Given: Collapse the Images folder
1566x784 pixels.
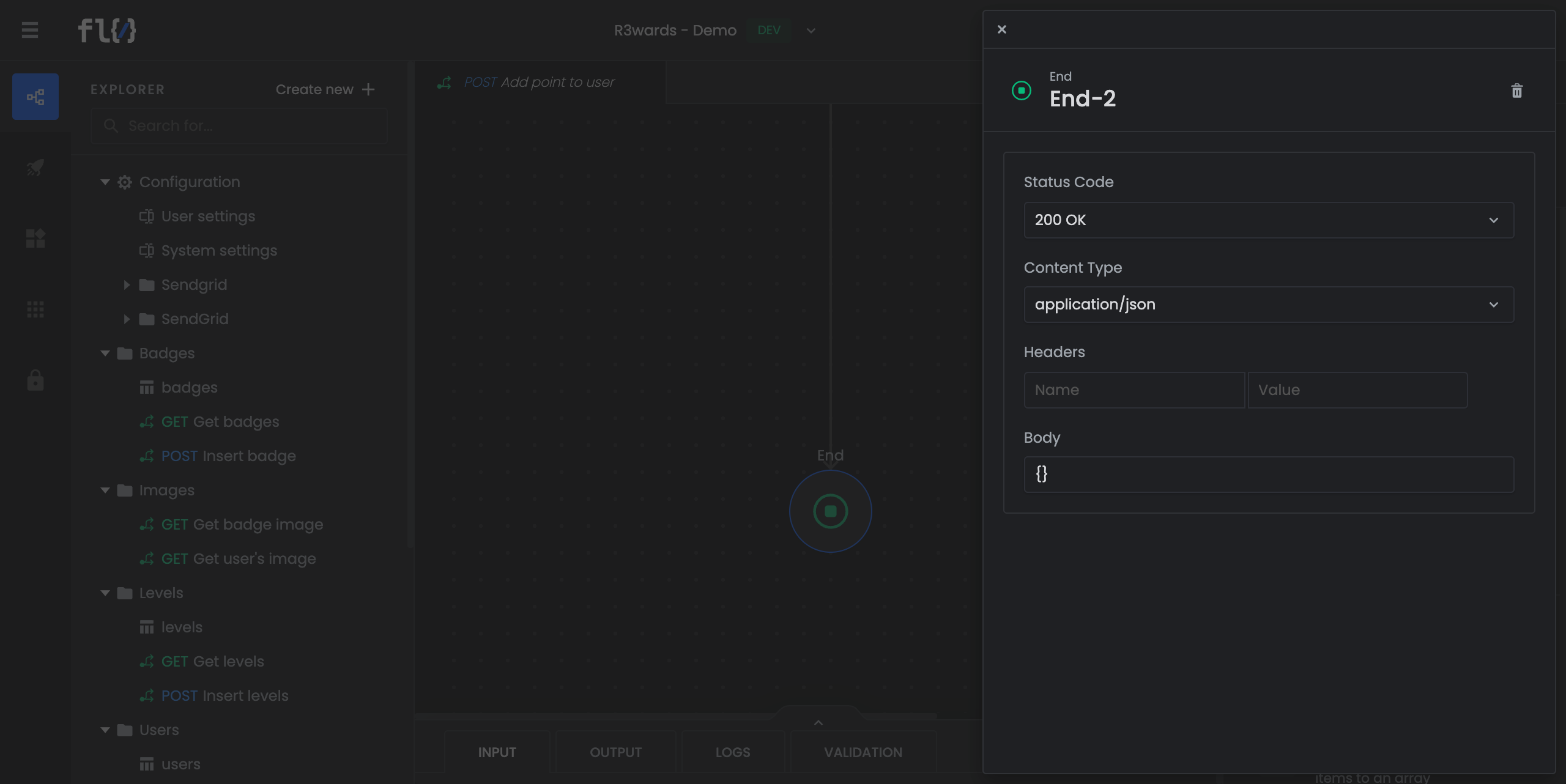Looking at the screenshot, I should (x=105, y=490).
